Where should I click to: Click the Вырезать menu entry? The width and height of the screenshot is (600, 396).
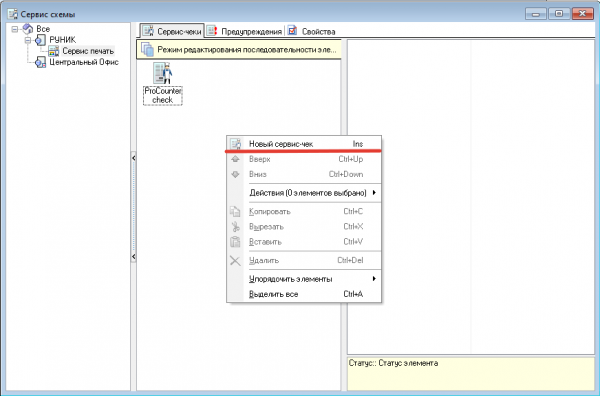pos(304,227)
